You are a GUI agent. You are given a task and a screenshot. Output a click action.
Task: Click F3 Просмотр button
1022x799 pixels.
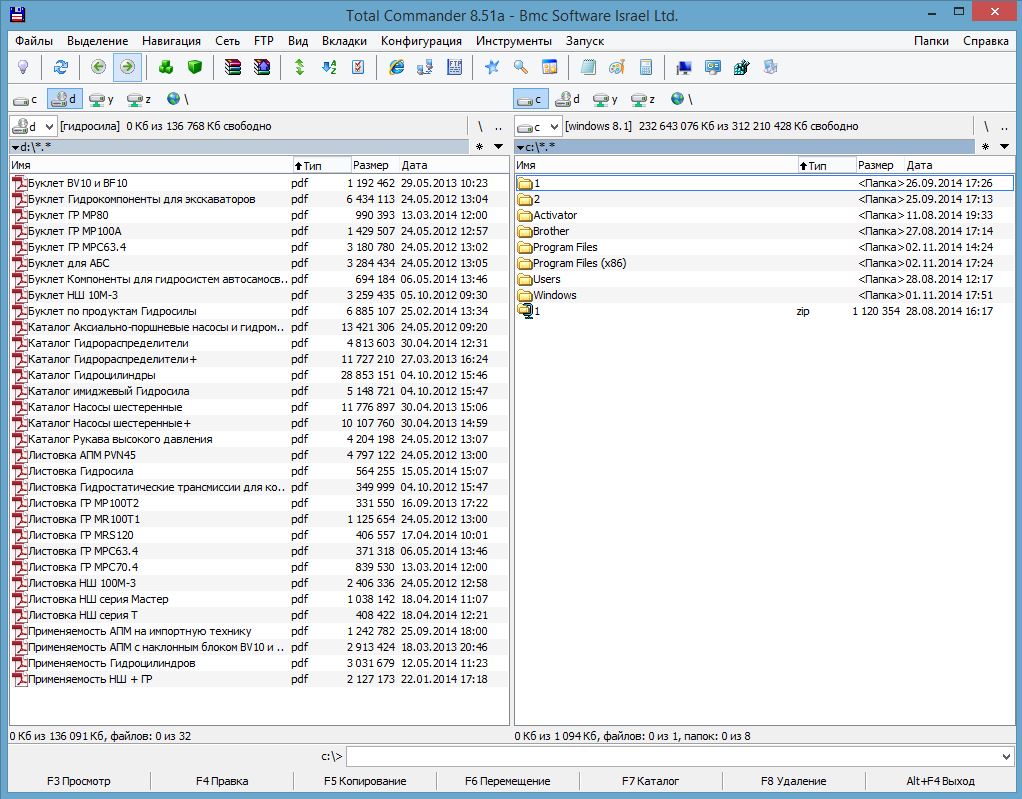click(x=79, y=781)
